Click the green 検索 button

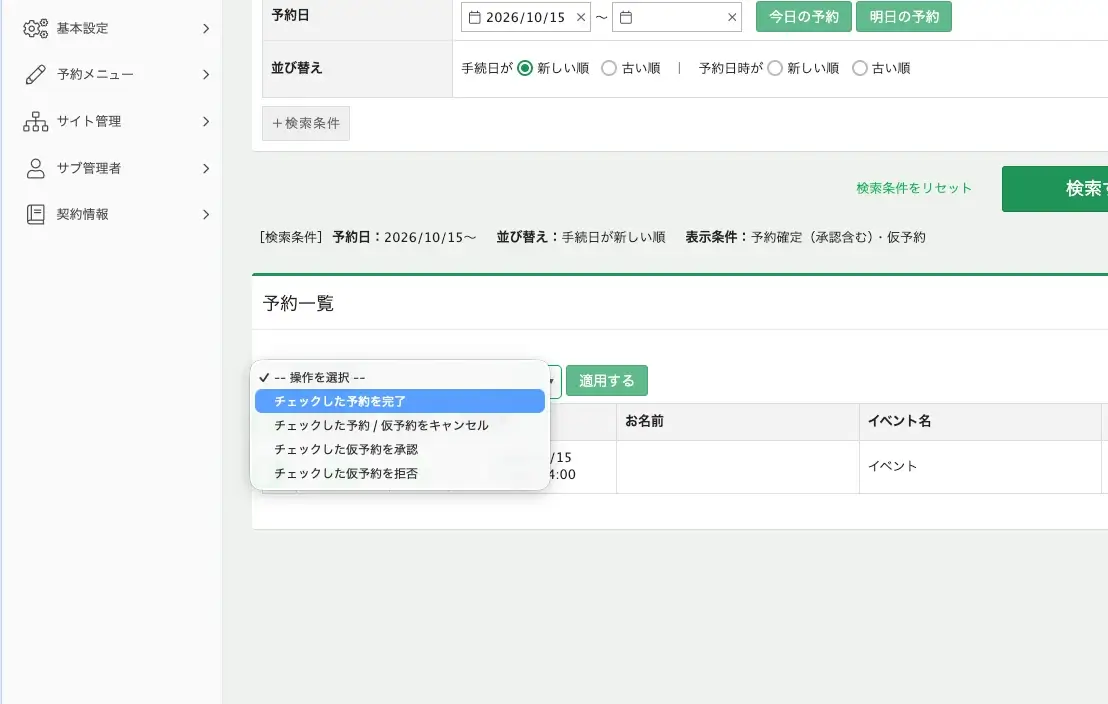click(1054, 189)
